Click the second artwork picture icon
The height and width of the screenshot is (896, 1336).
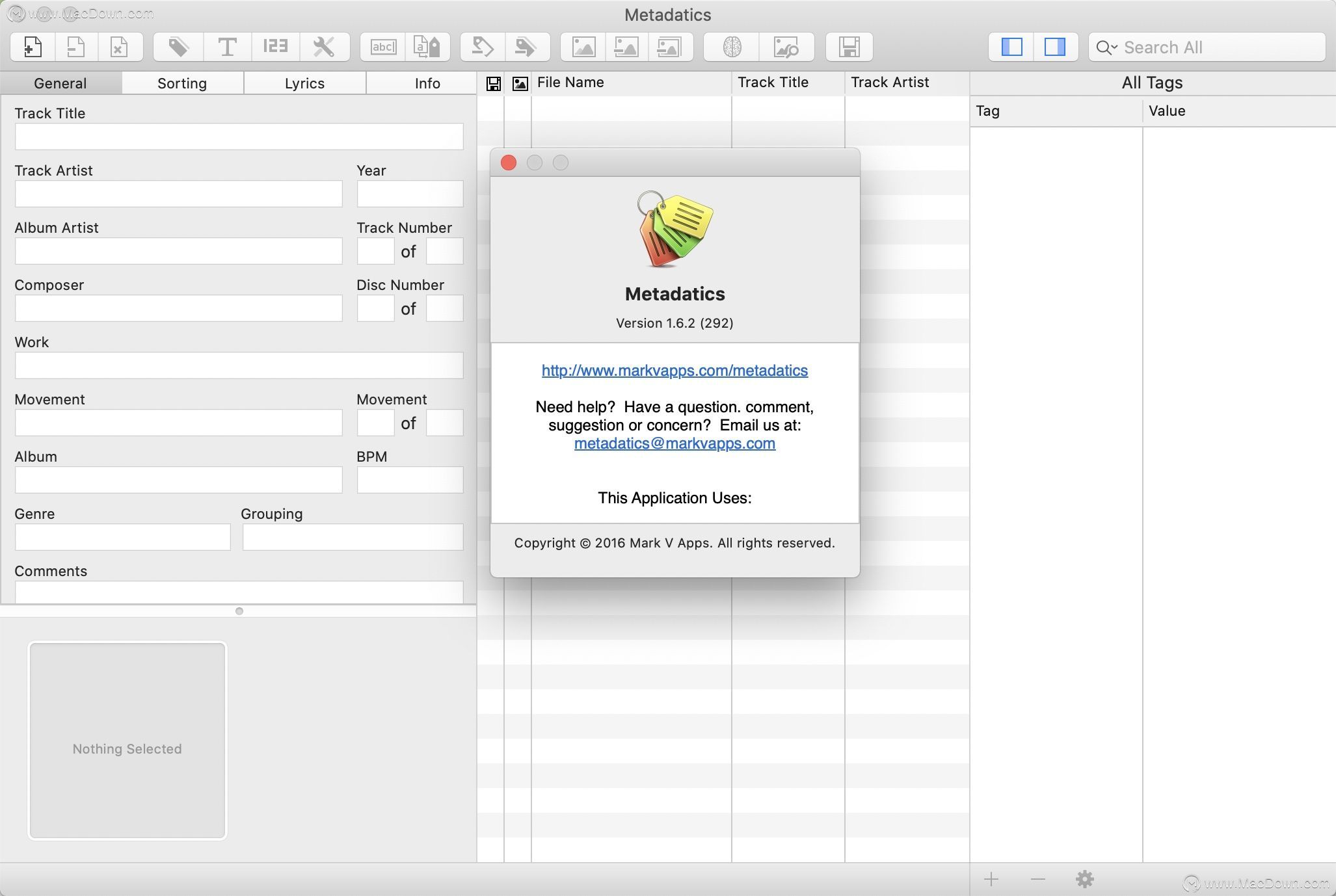coord(626,47)
